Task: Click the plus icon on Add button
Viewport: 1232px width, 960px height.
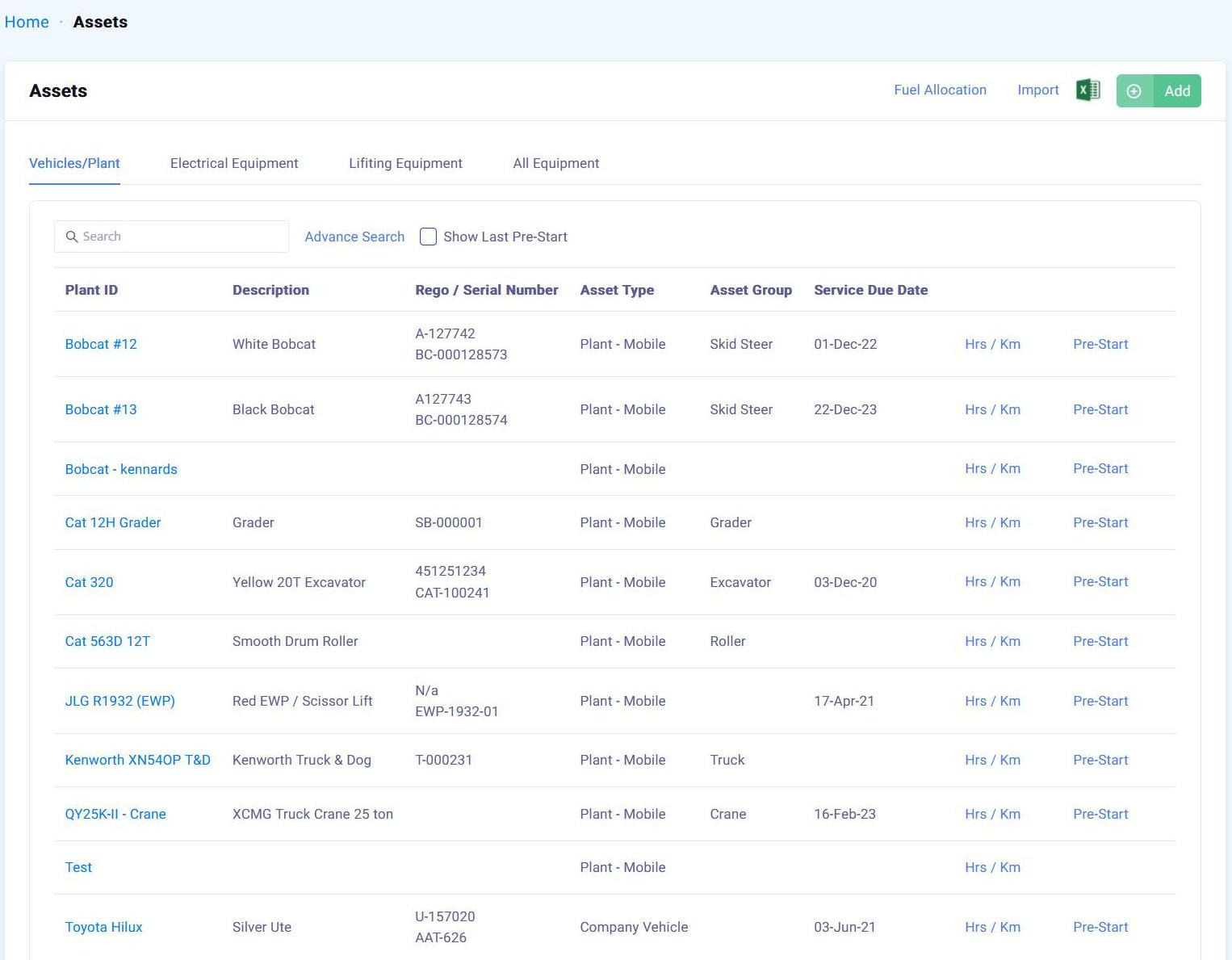Action: [x=1134, y=91]
